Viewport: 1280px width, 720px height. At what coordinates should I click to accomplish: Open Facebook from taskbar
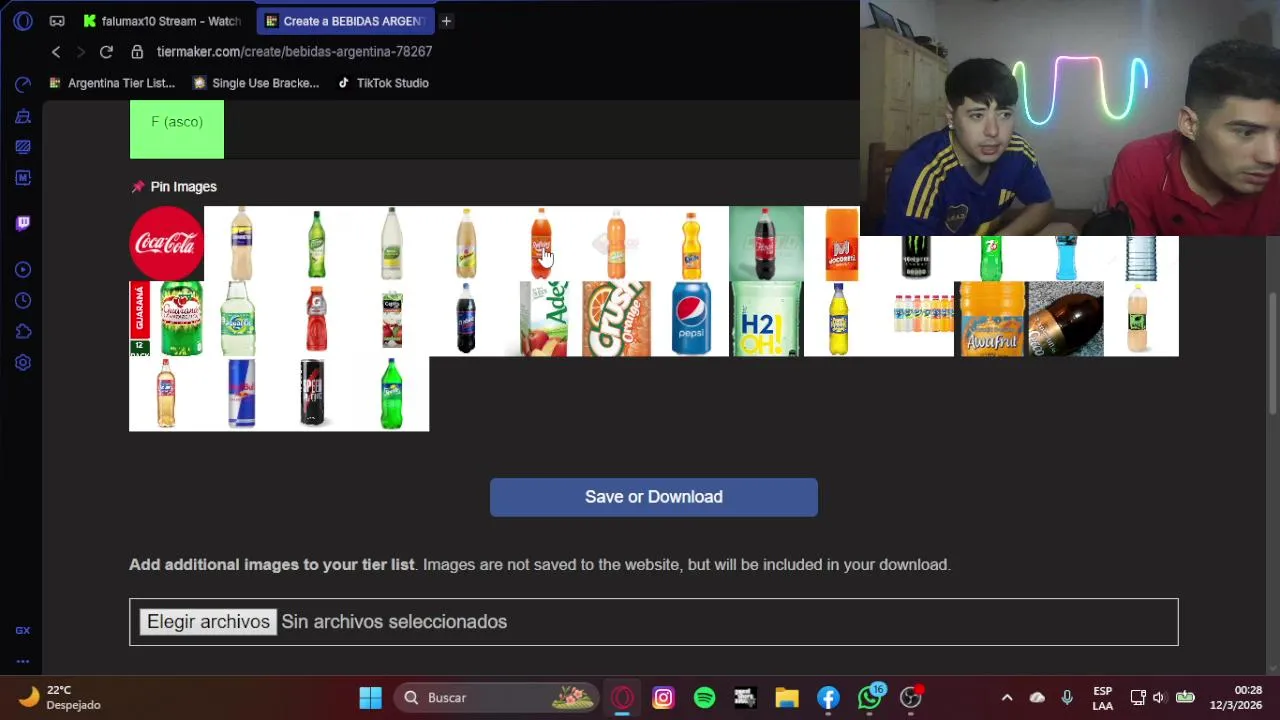click(x=828, y=697)
